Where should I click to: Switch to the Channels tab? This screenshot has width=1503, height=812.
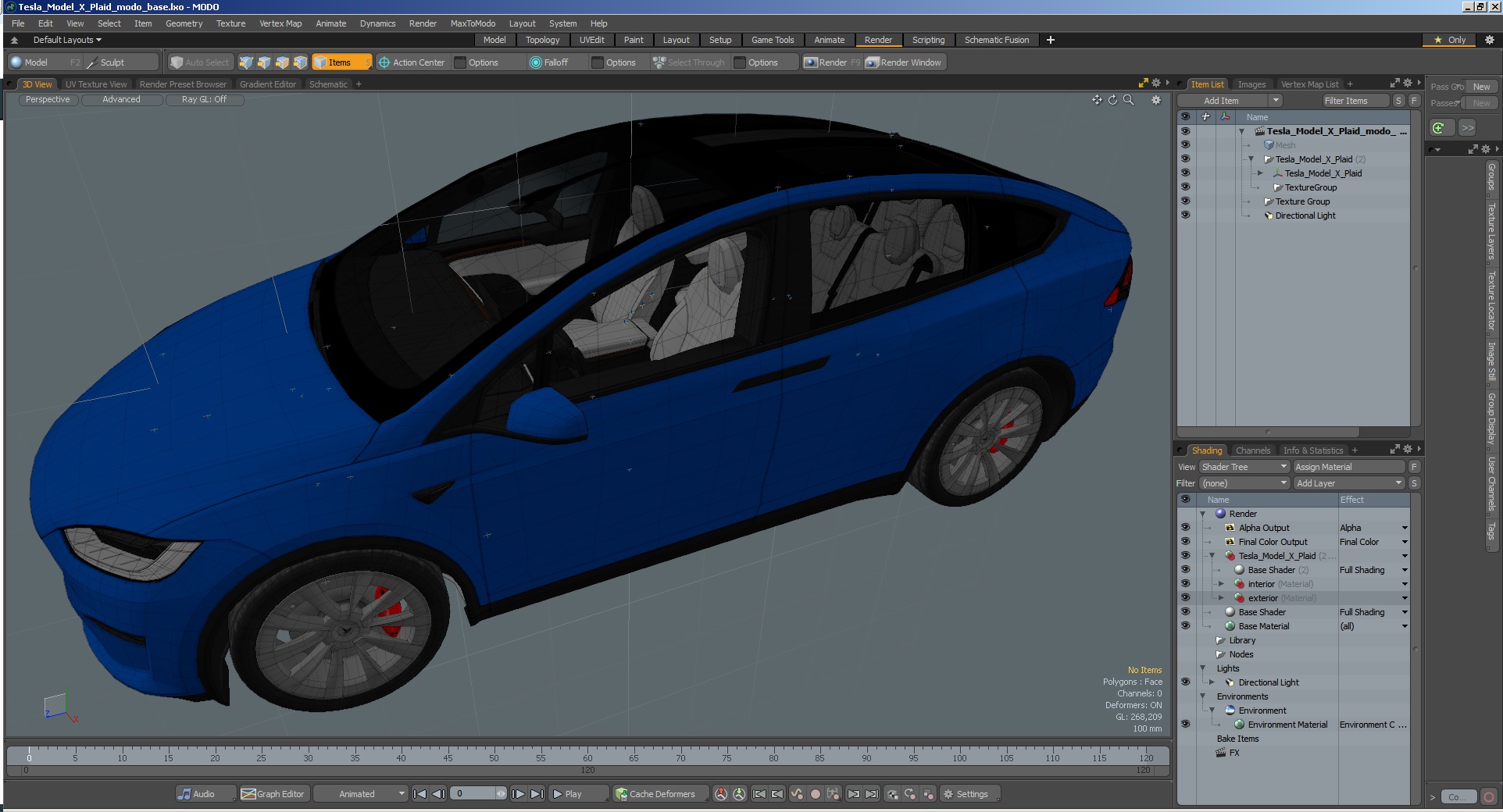1253,451
